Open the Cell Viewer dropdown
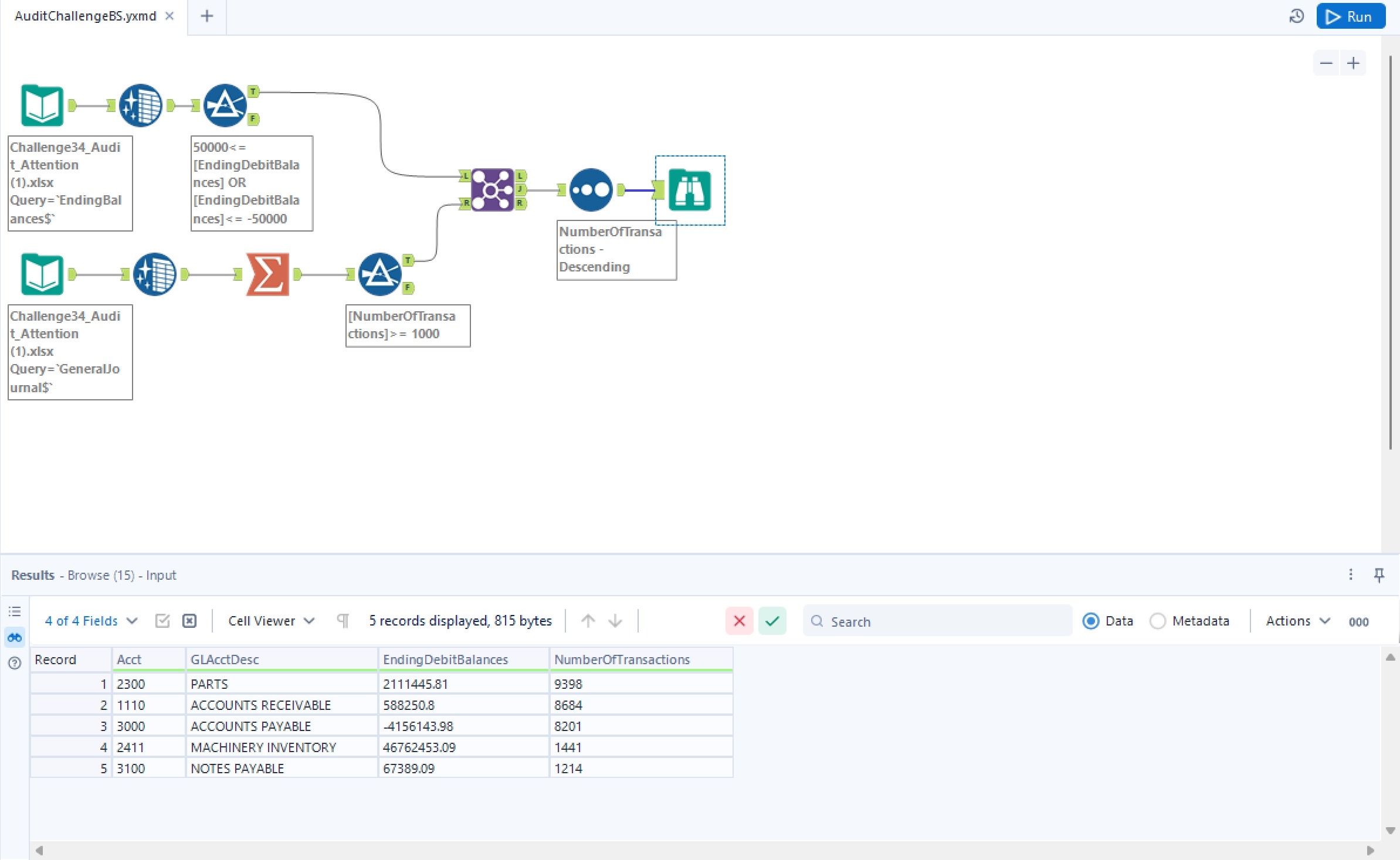The width and height of the screenshot is (1400, 860). pyautogui.click(x=271, y=621)
